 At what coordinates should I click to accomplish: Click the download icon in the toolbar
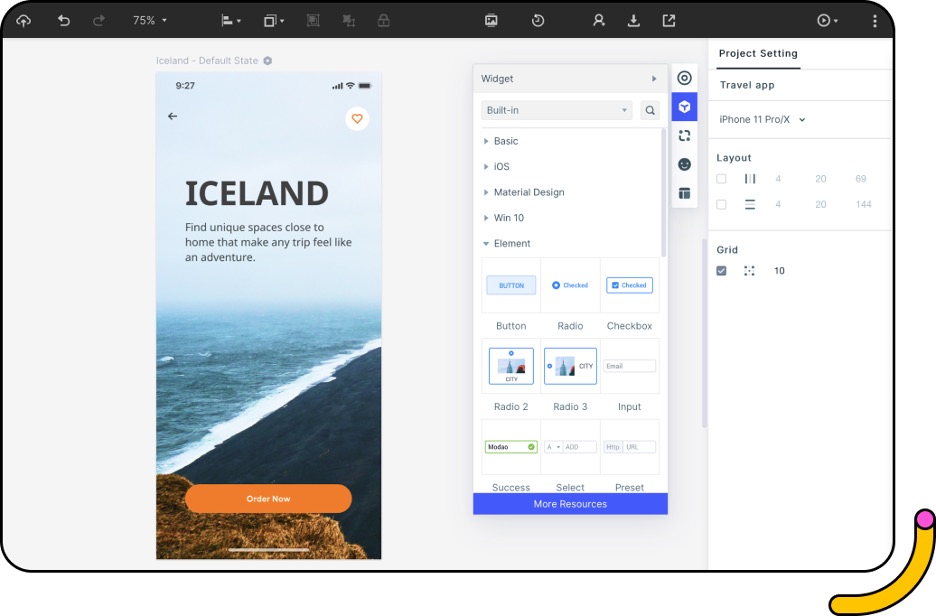point(633,20)
